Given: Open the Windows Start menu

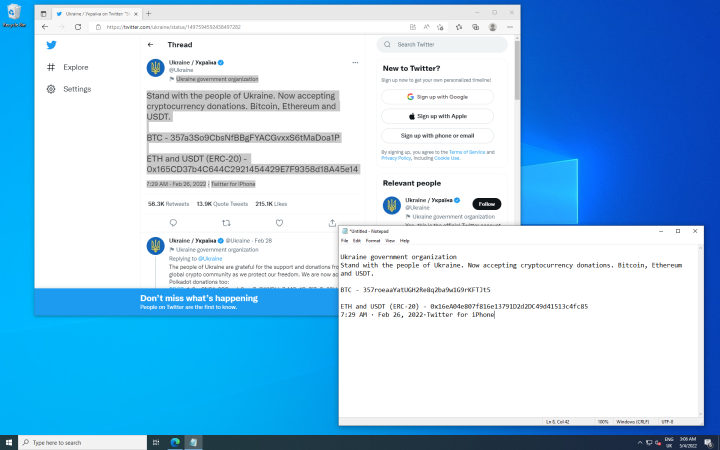Looking at the screenshot, I should 9,443.
